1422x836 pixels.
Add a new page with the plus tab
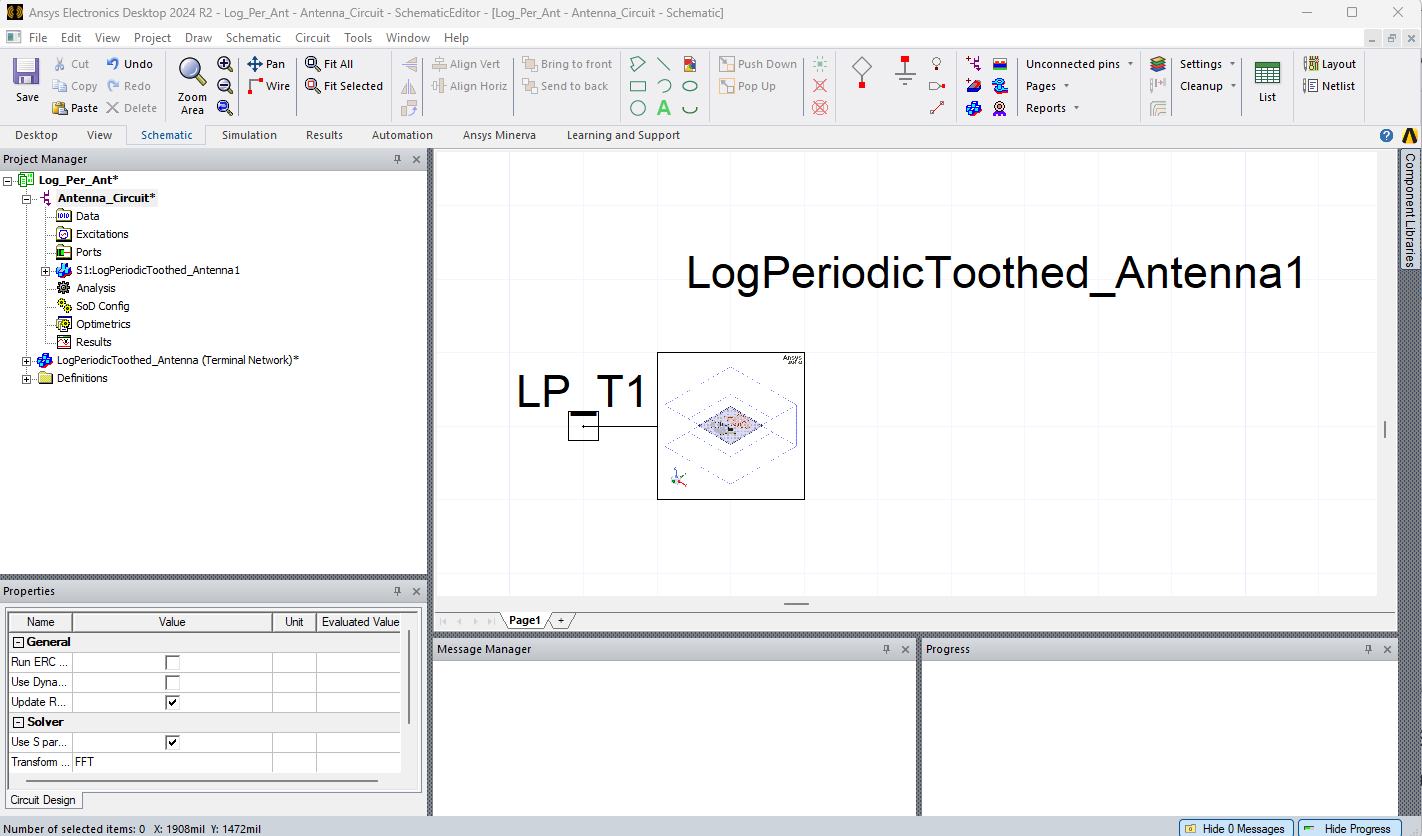tap(560, 619)
